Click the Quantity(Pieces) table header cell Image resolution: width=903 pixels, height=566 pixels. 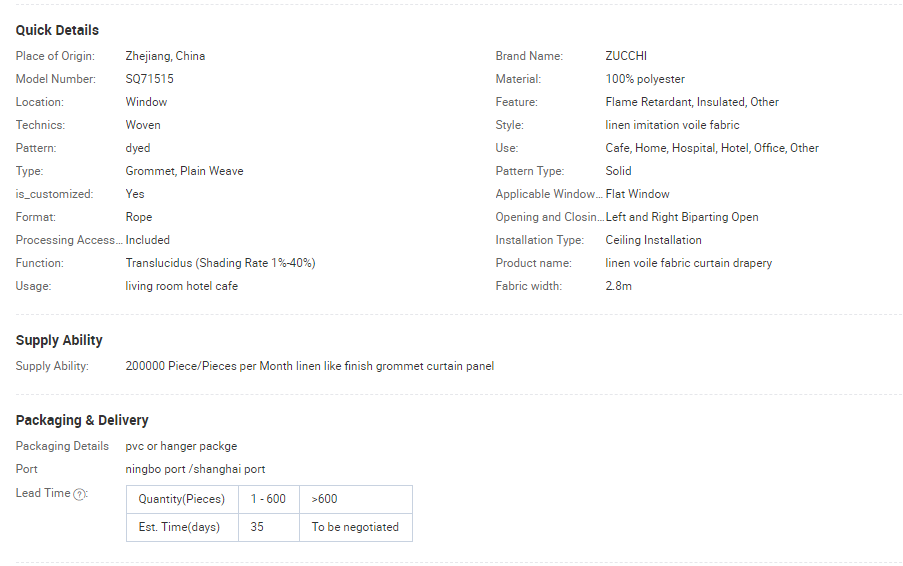click(x=182, y=499)
